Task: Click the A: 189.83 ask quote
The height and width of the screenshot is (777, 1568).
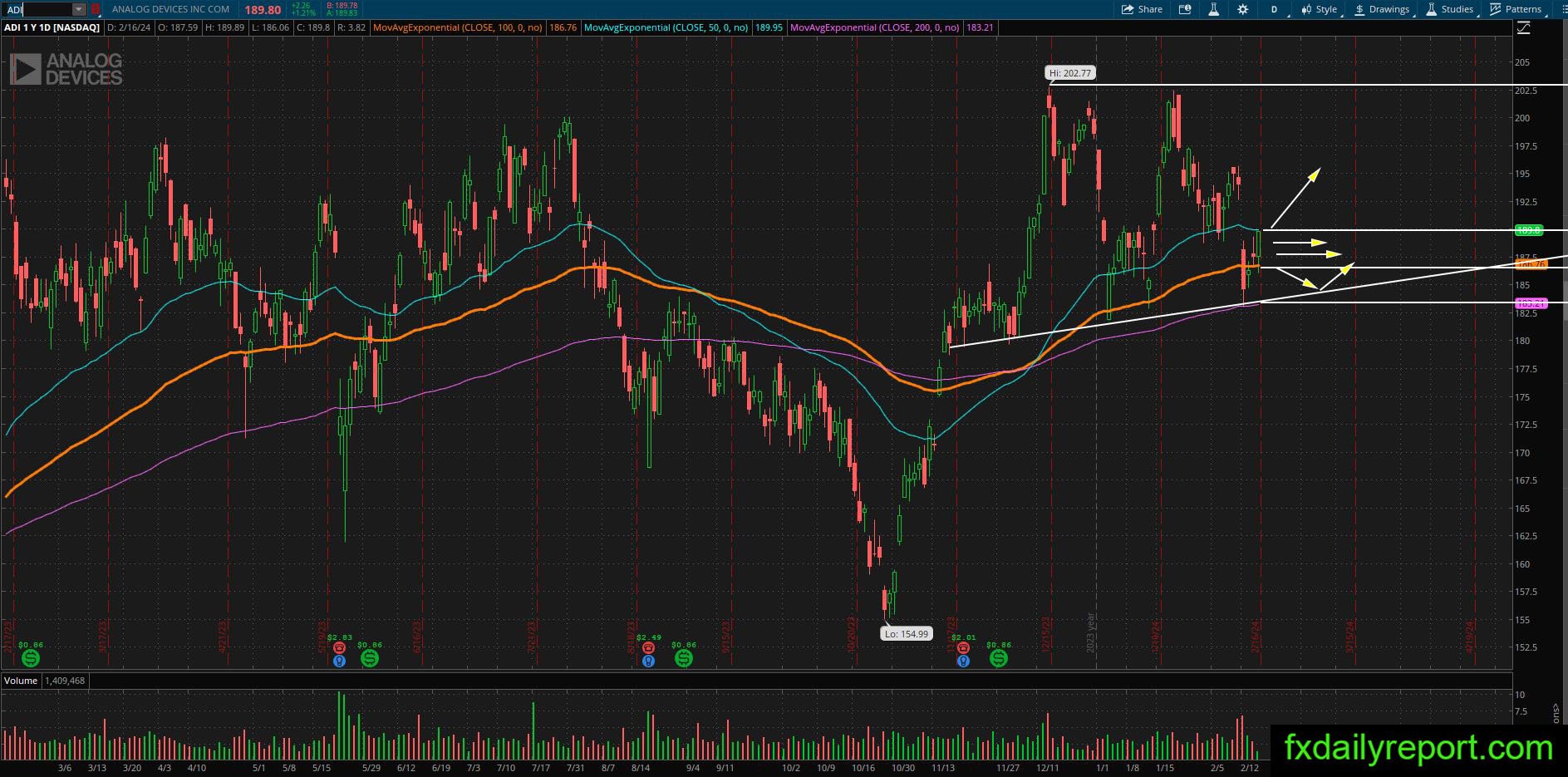Action: click(342, 13)
